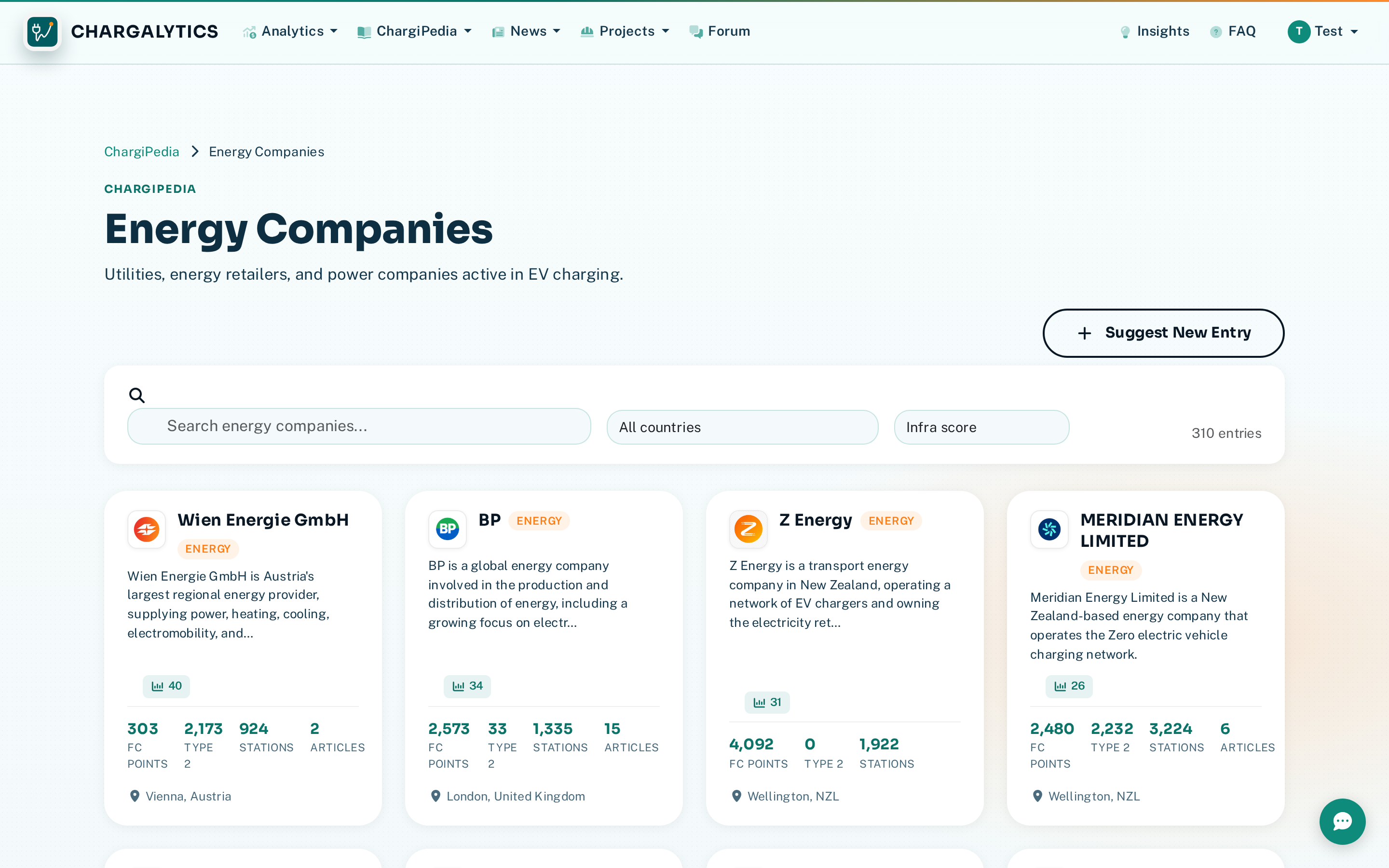Click the map pin beside Vienna, Austria
1389x868 pixels.
pyautogui.click(x=134, y=796)
